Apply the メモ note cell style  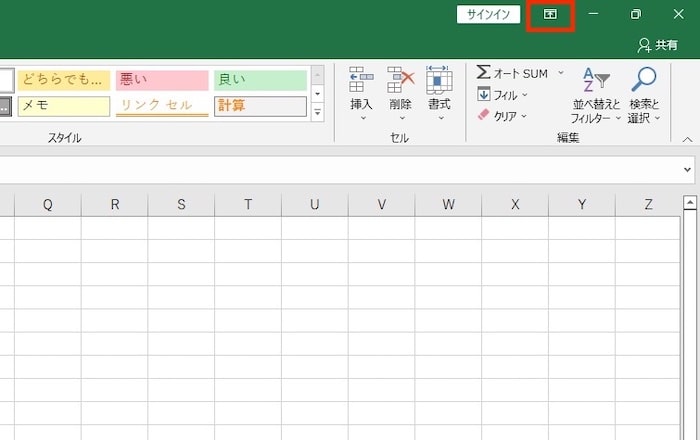[x=64, y=106]
